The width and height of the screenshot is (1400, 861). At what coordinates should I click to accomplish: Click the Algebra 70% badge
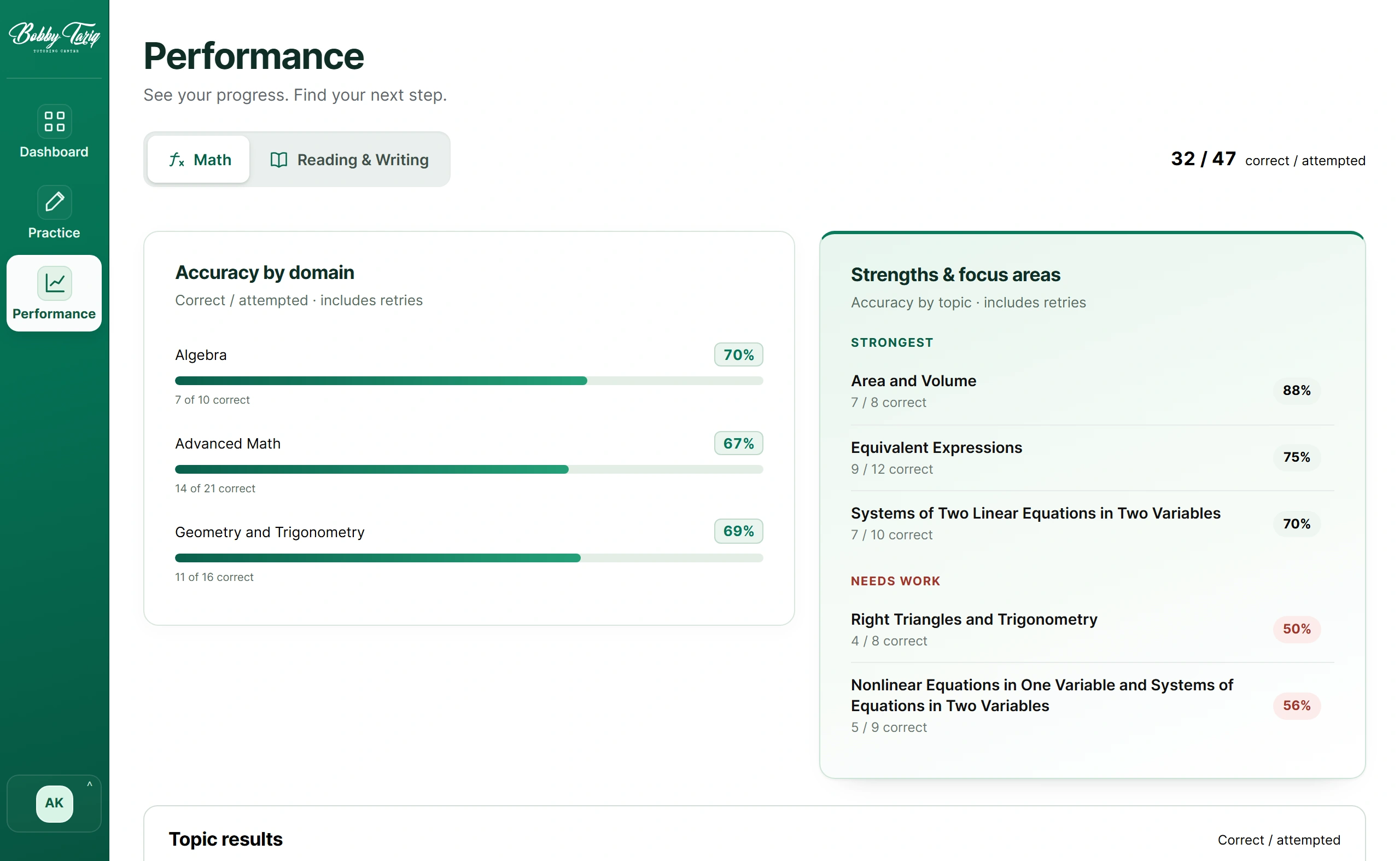739,355
